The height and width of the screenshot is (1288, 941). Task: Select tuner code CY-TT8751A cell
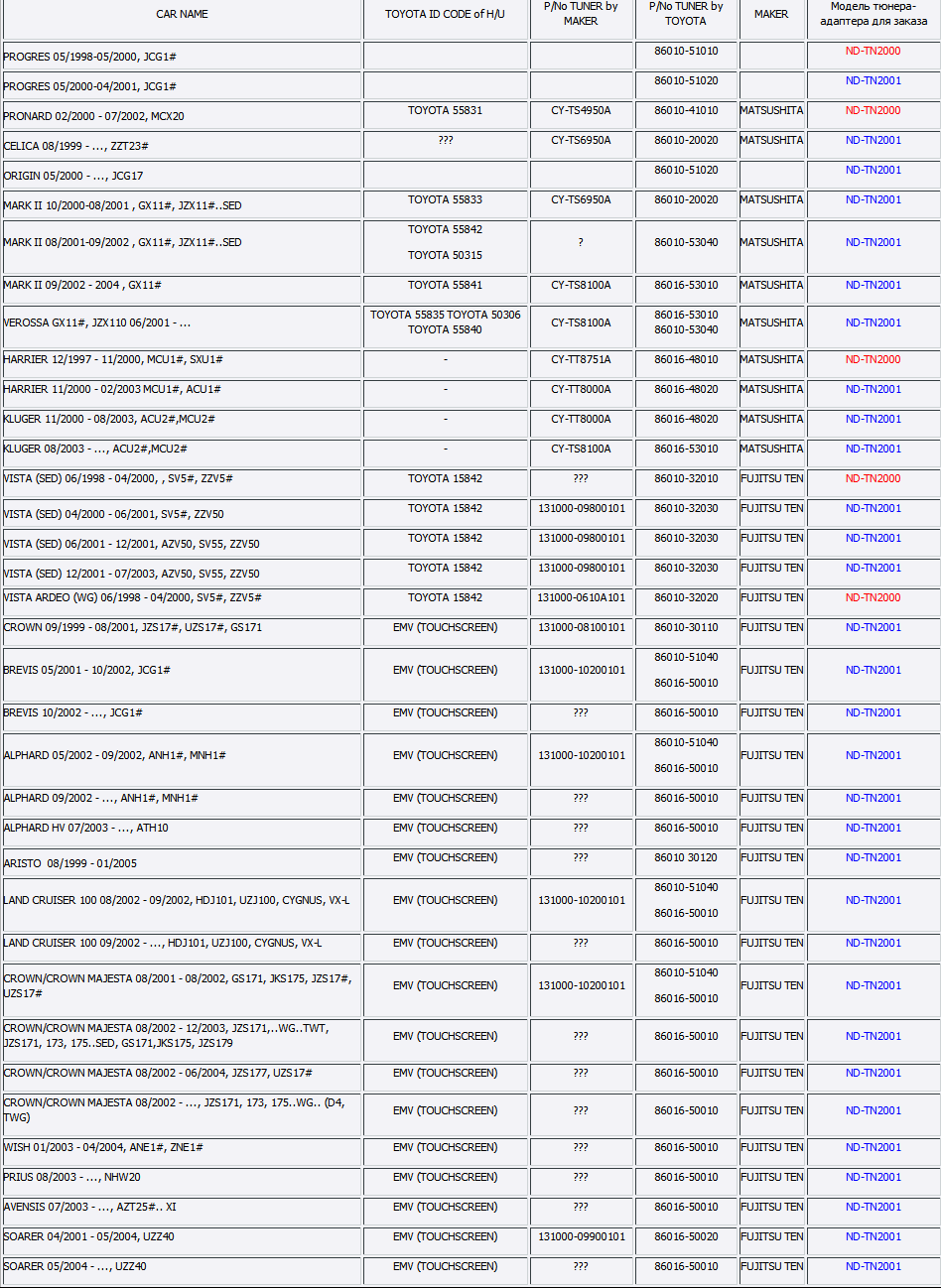[581, 359]
